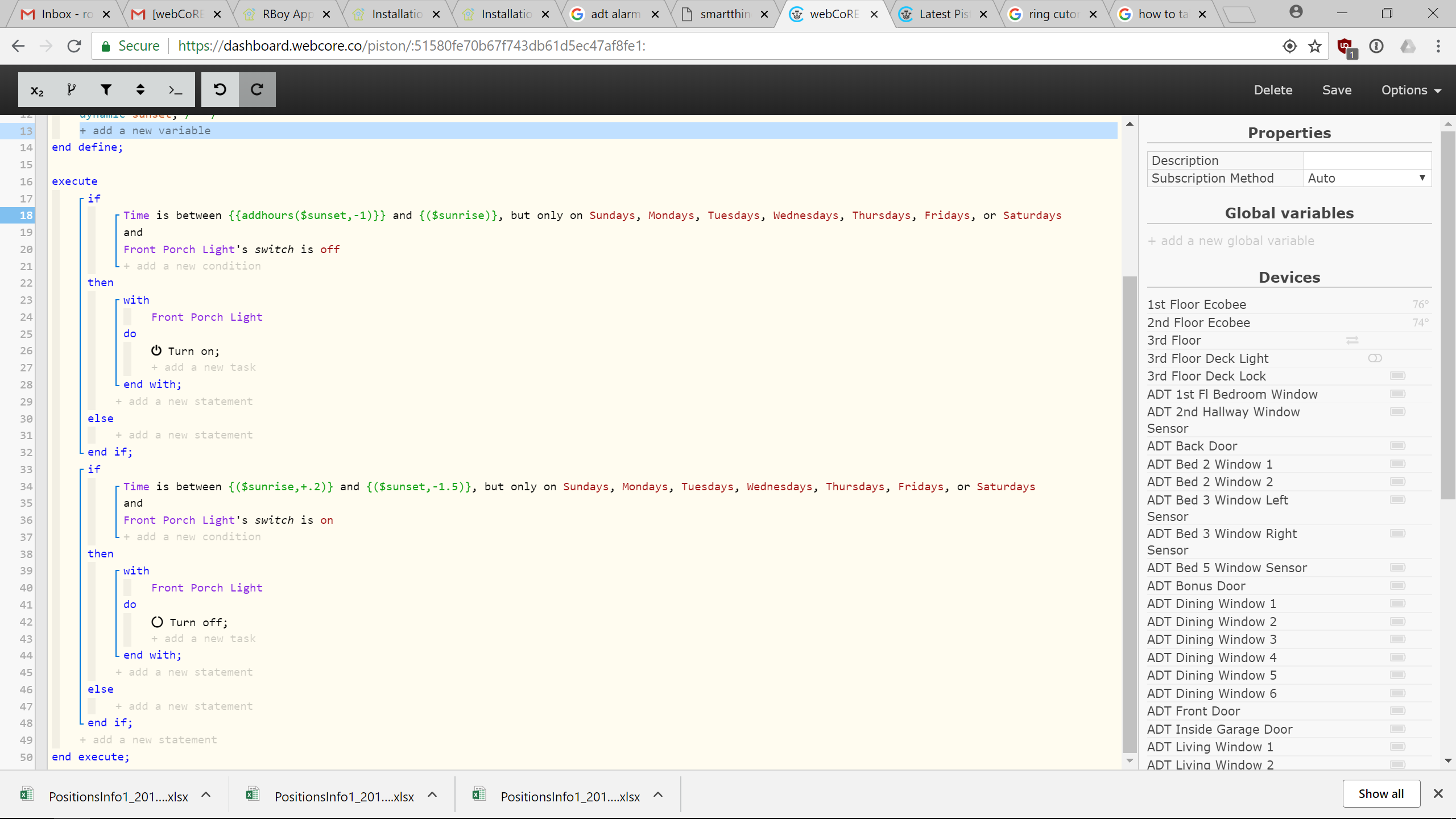Switch to the RBoy Apps tab
The height and width of the screenshot is (819, 1456).
coord(288,14)
